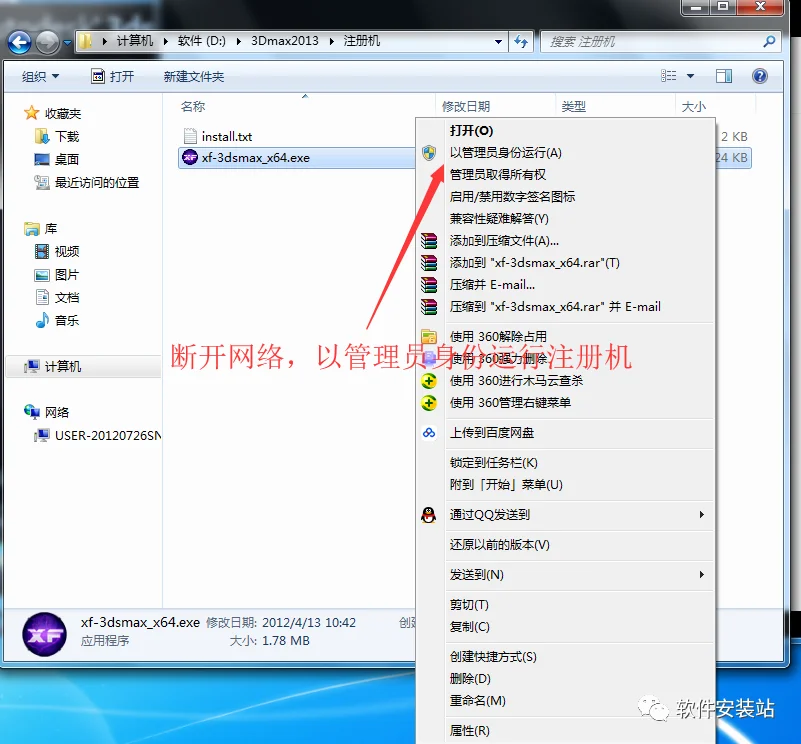801x744 pixels.
Task: Choose 添加到 "xf-3dsmax_x64.rar"(T) entry
Action: click(566, 263)
